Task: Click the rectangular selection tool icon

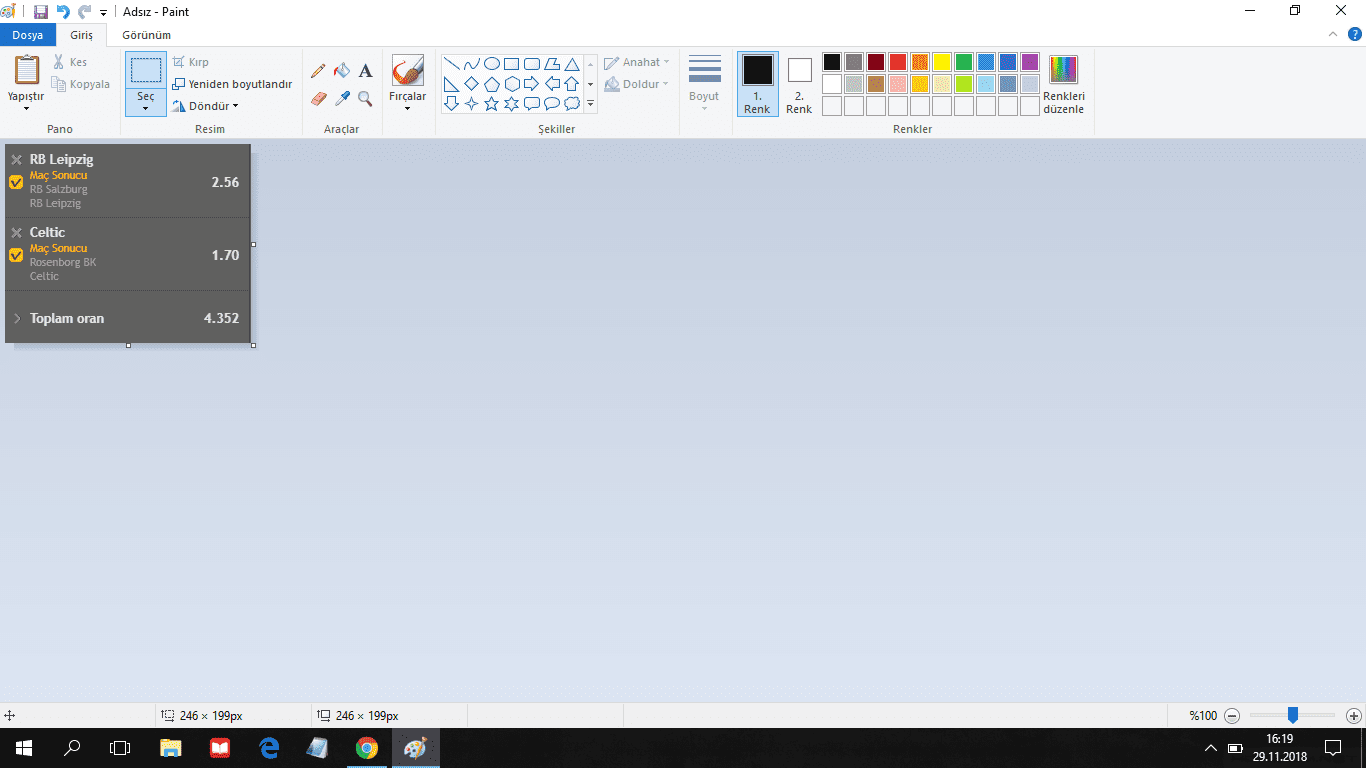Action: point(146,70)
